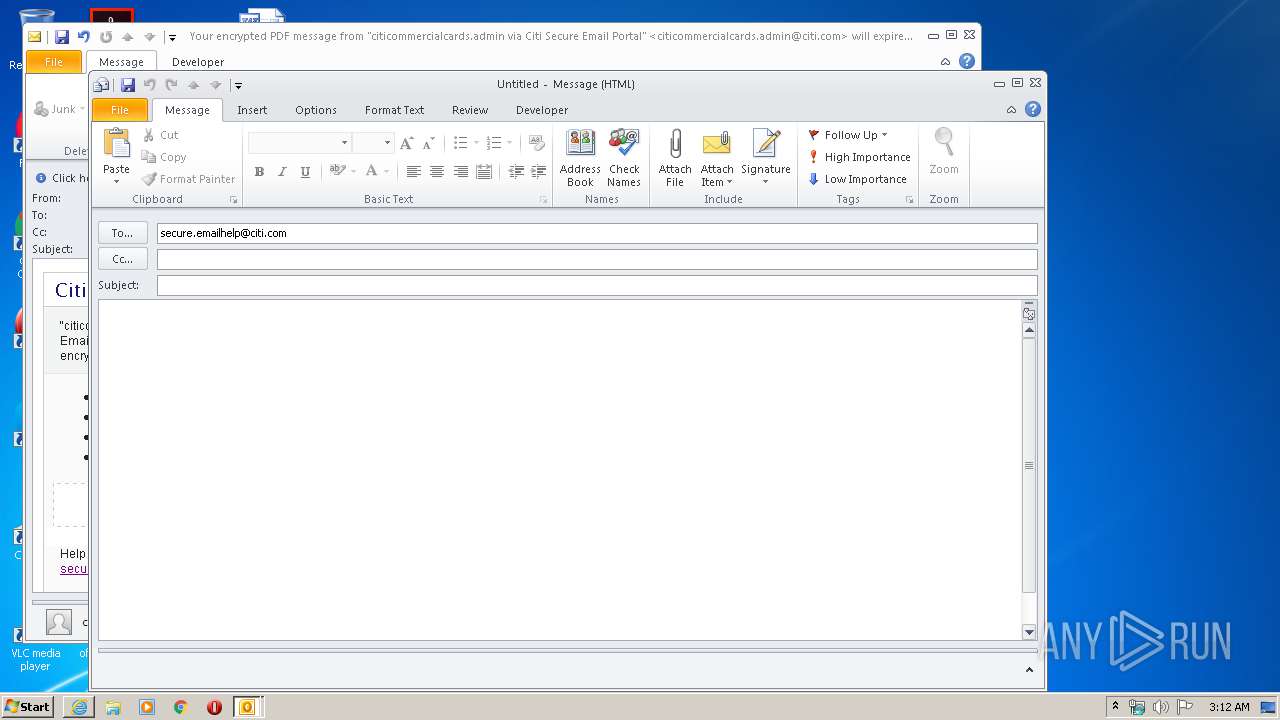The image size is (1280, 720).
Task: Activate the Format Painter brush
Action: pos(188,179)
